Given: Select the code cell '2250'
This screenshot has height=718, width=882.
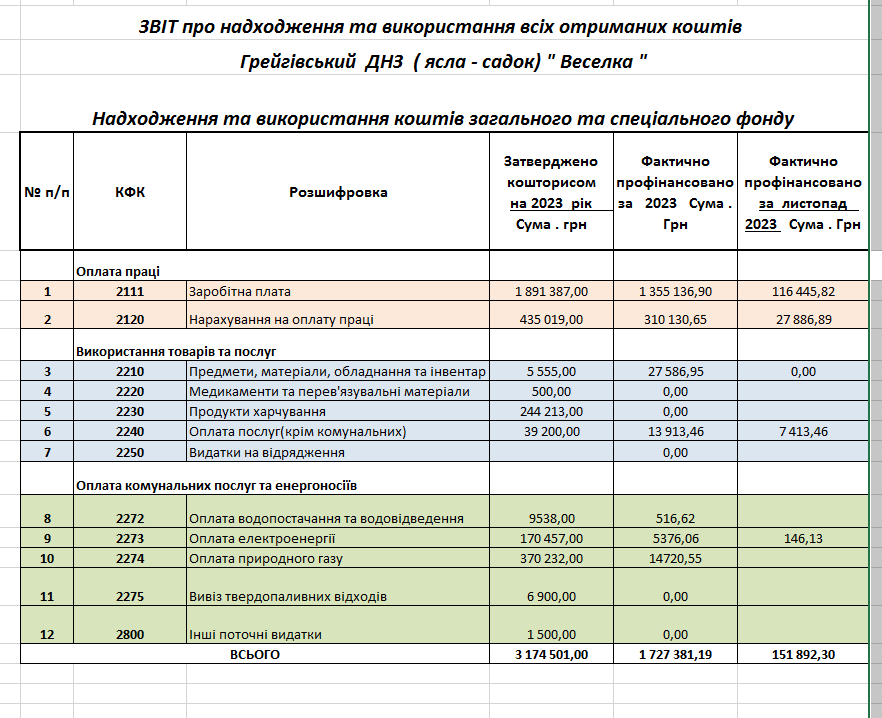Looking at the screenshot, I should (130, 452).
